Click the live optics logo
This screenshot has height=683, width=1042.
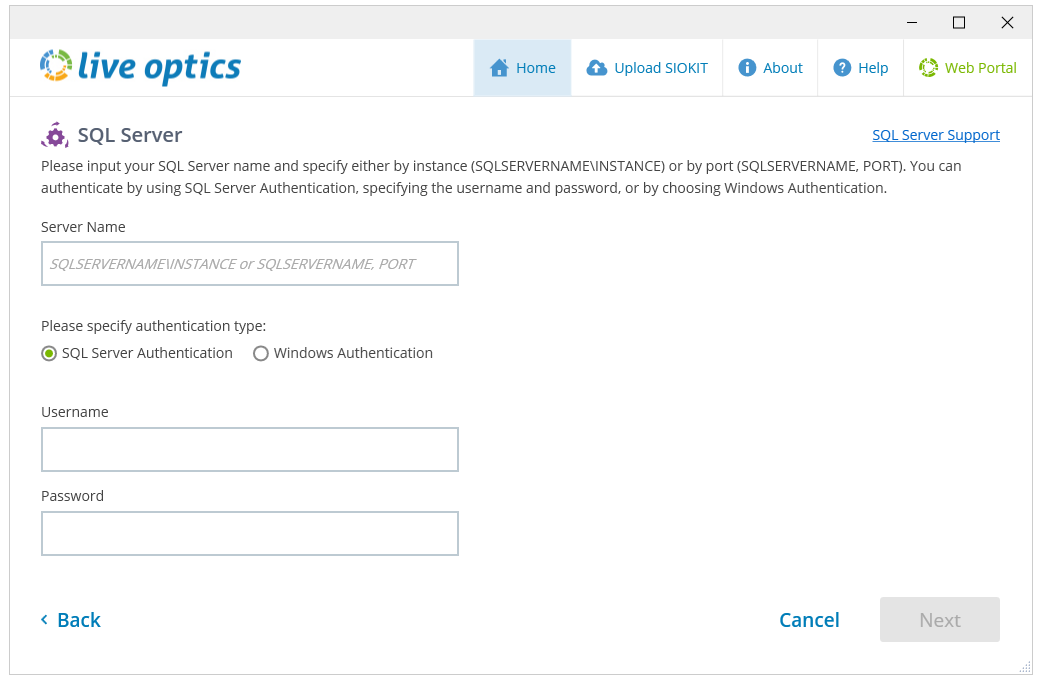pos(140,67)
